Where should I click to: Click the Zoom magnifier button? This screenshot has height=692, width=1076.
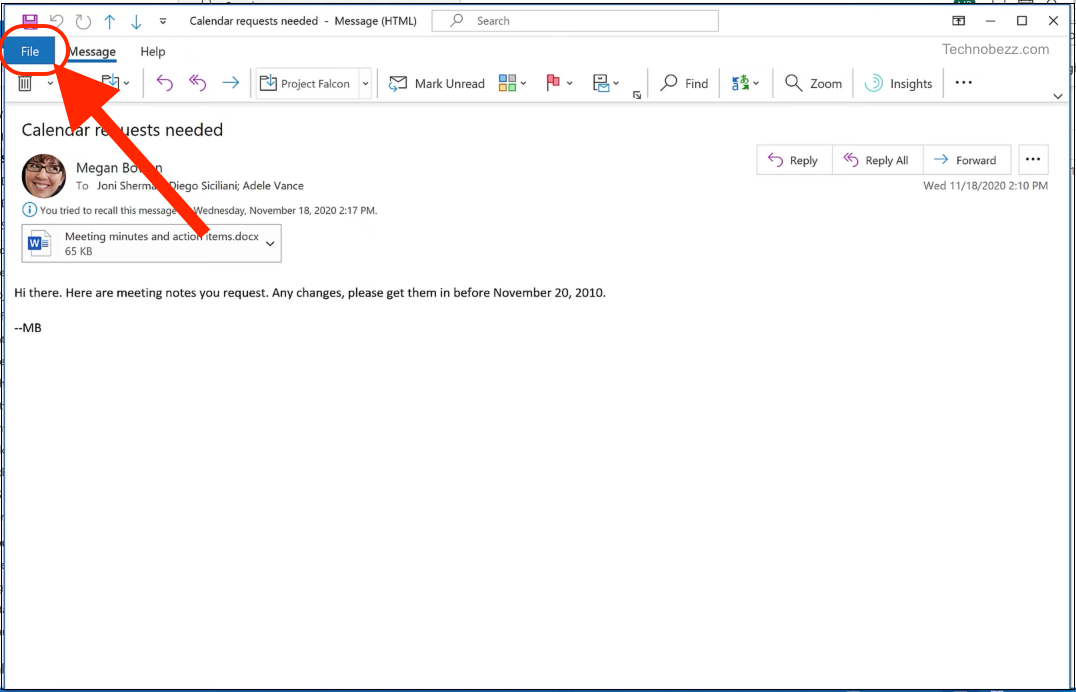pyautogui.click(x=813, y=84)
